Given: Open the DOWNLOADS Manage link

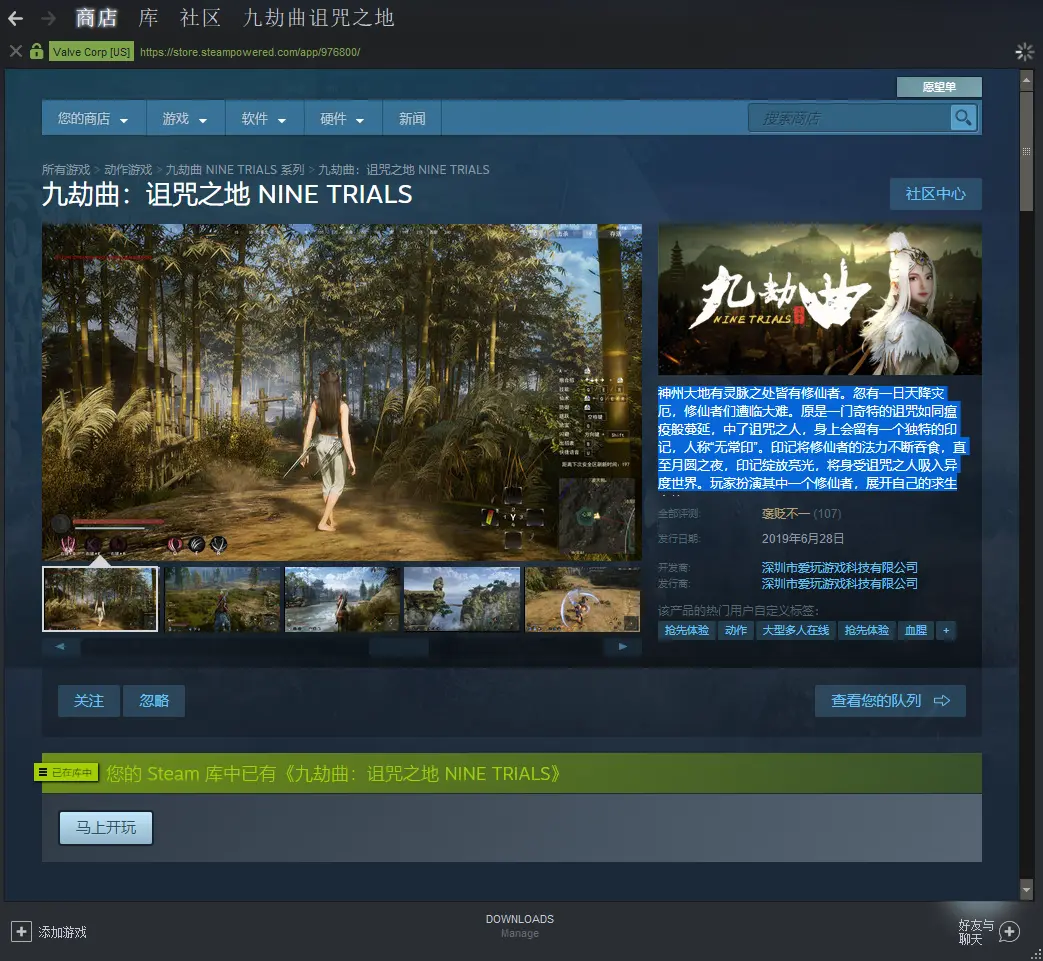Looking at the screenshot, I should pyautogui.click(x=520, y=926).
